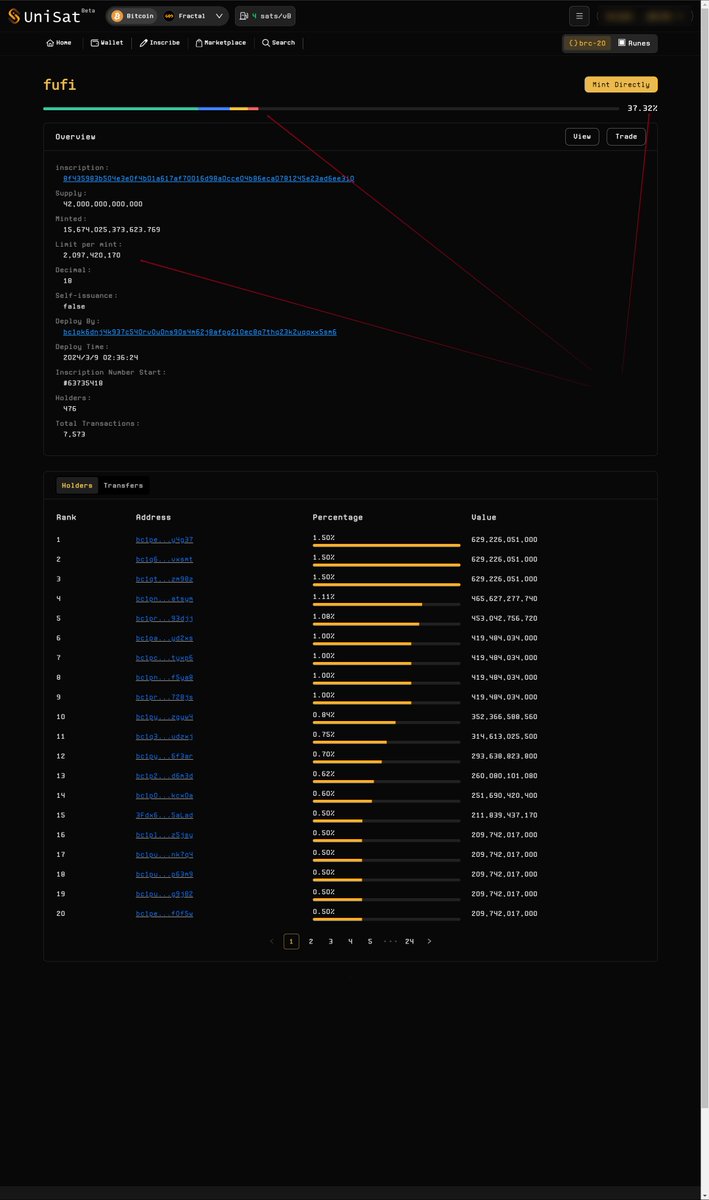Open rank 3 holder address link
The width and height of the screenshot is (709, 1200).
(165, 579)
